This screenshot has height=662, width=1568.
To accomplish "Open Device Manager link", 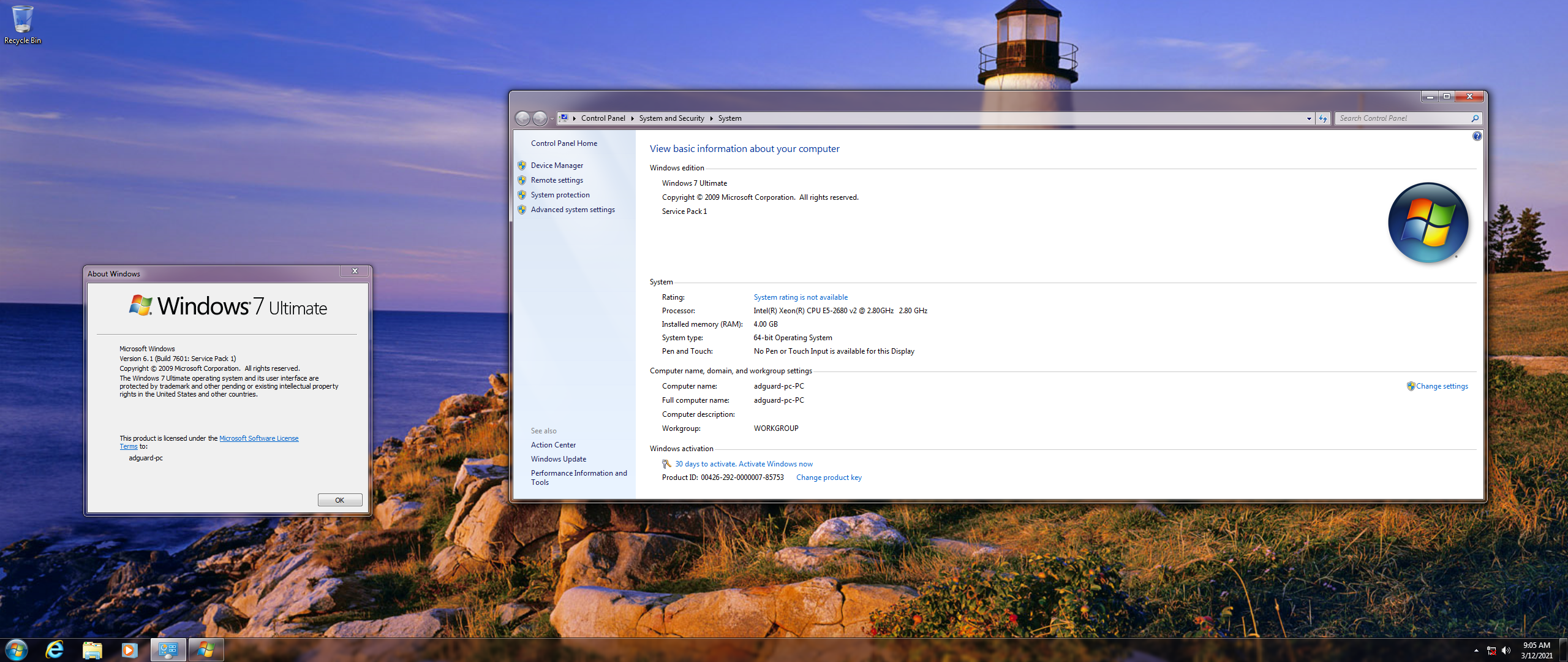I will tap(557, 165).
